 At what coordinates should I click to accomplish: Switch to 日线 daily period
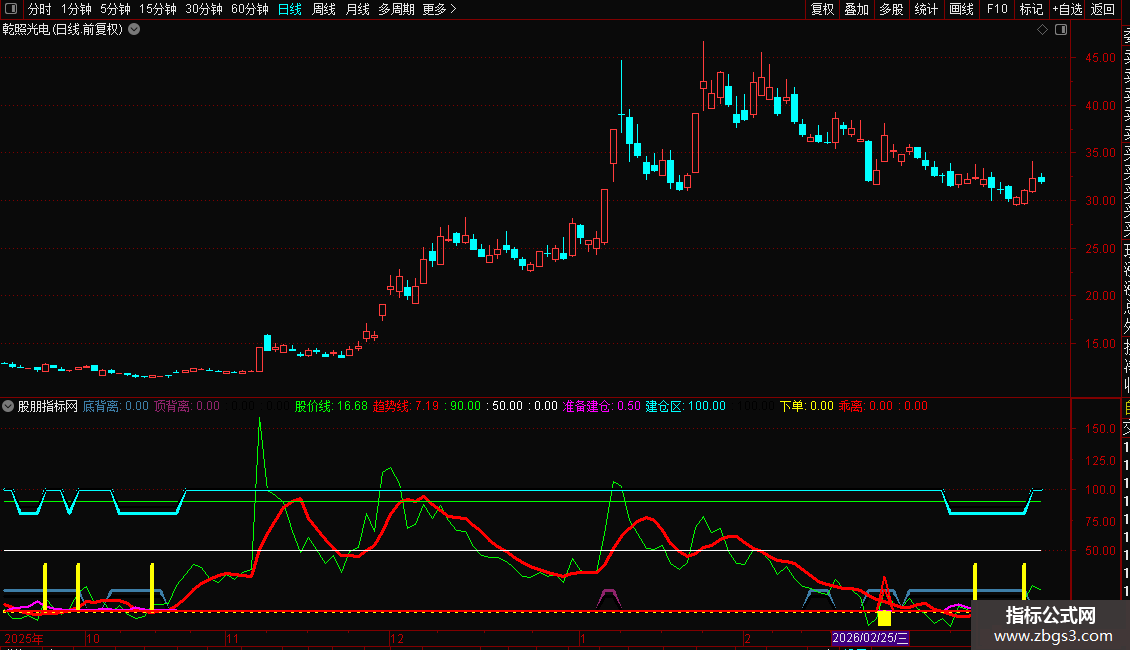coord(290,10)
